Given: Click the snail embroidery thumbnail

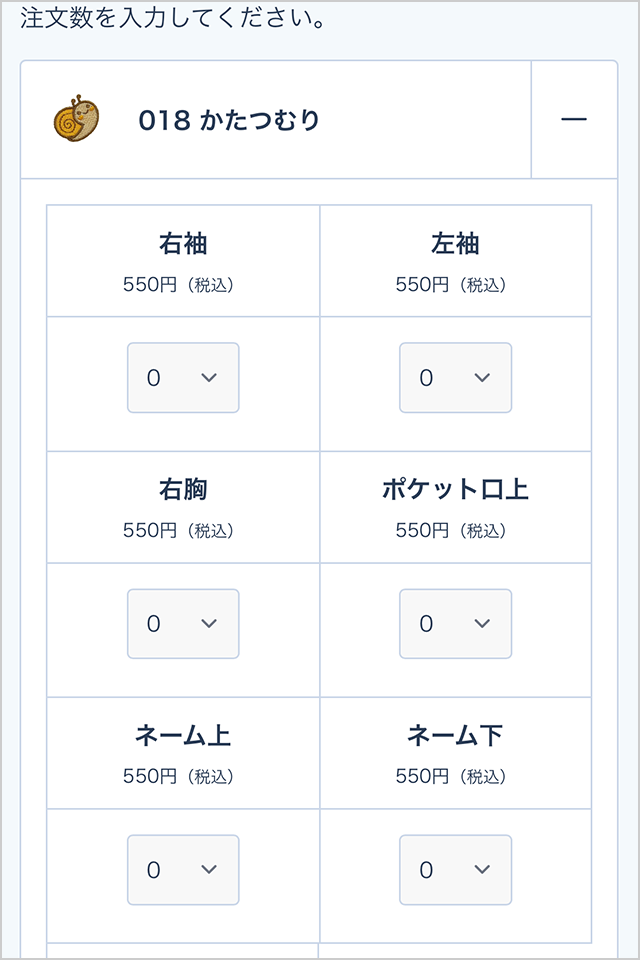Looking at the screenshot, I should tap(76, 119).
